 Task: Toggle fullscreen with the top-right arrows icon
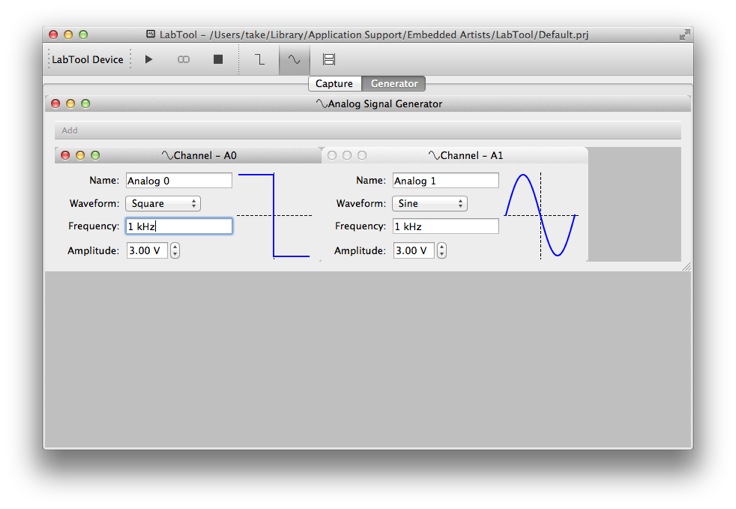click(x=684, y=34)
